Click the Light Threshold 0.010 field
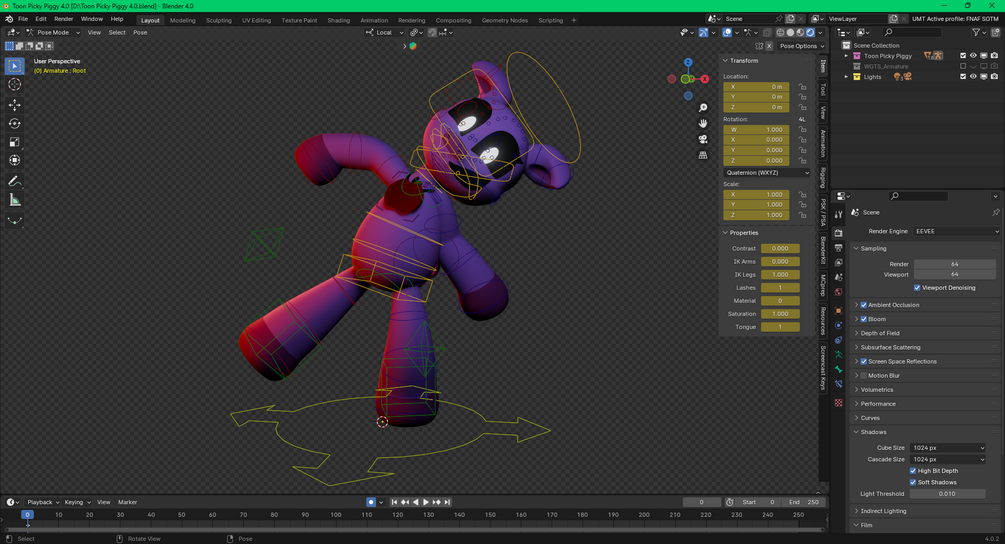Screen dimensions: 1005x544 click(x=947, y=494)
